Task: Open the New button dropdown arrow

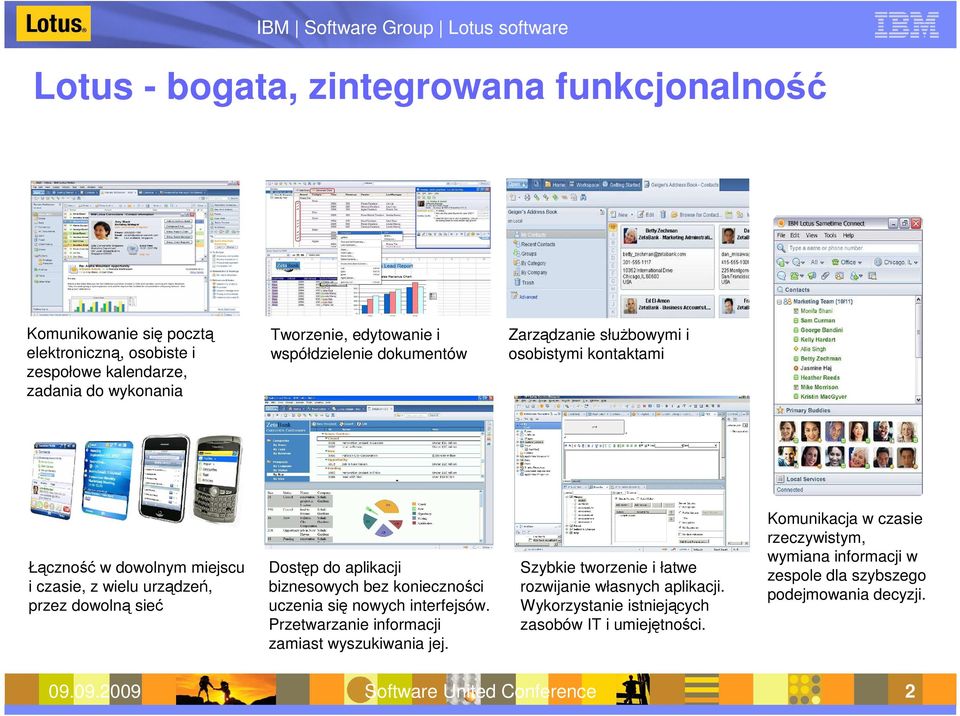Action: point(632,215)
